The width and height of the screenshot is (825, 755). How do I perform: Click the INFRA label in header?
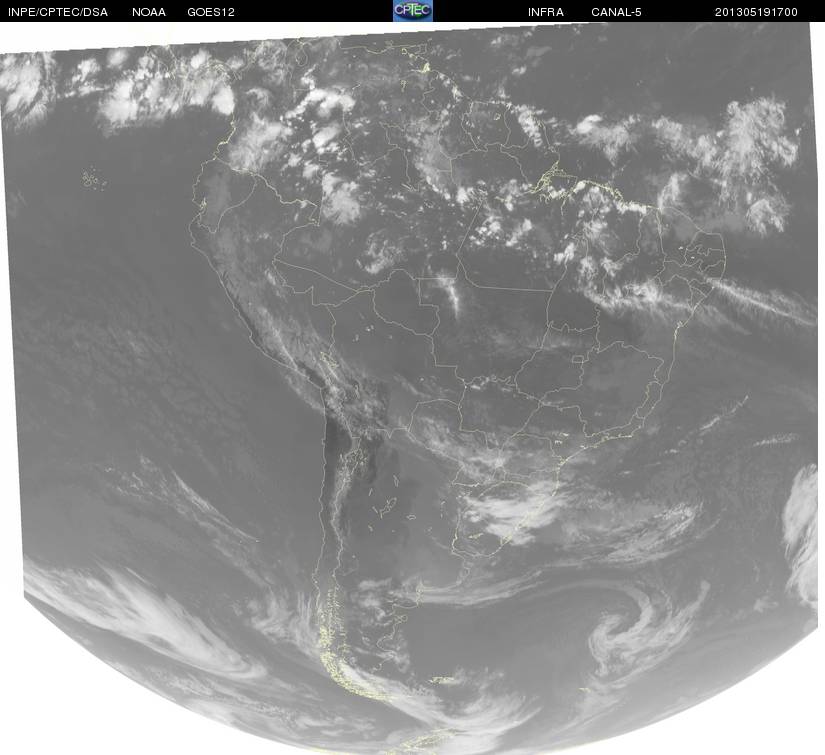[x=546, y=12]
